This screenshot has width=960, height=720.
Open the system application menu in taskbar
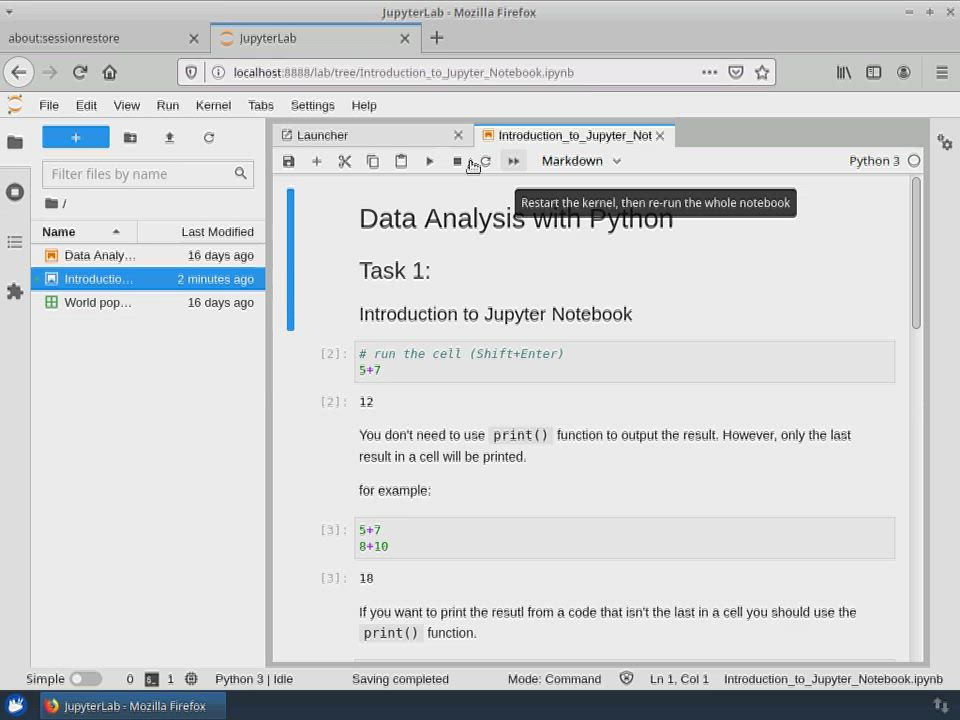16,706
